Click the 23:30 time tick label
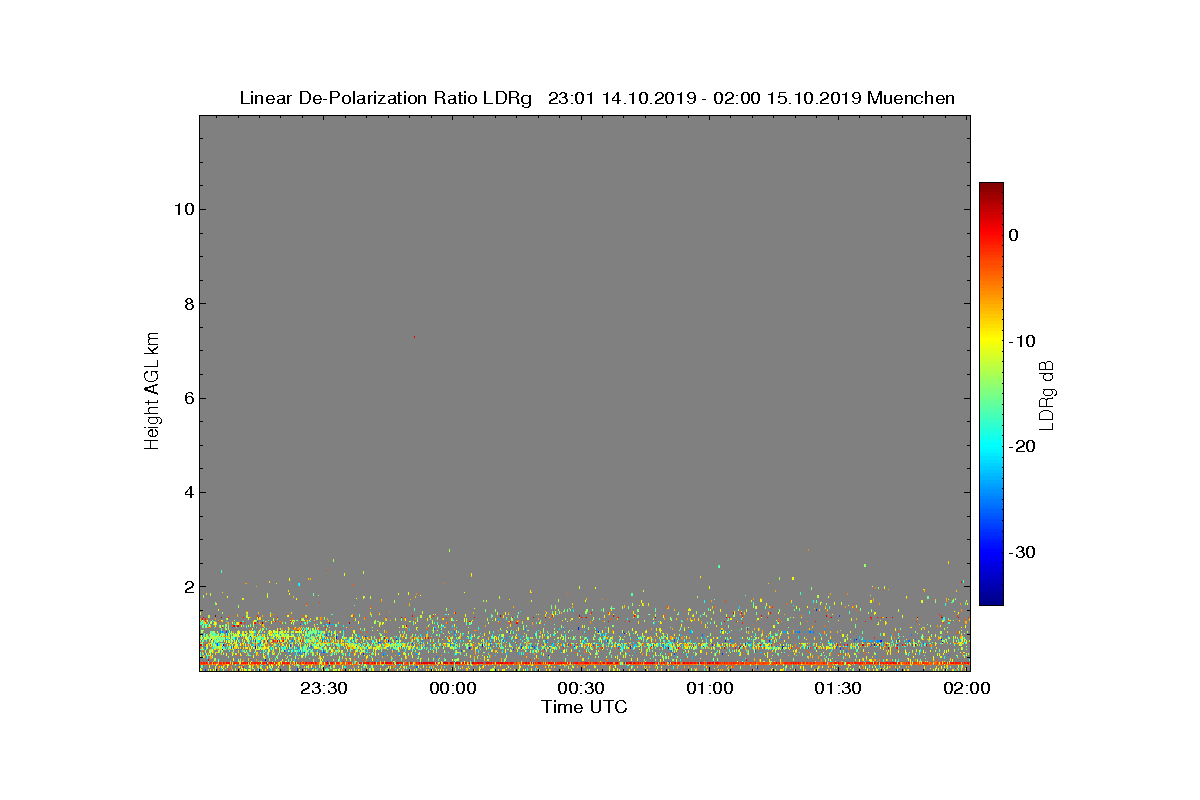The height and width of the screenshot is (800, 1200). (324, 688)
